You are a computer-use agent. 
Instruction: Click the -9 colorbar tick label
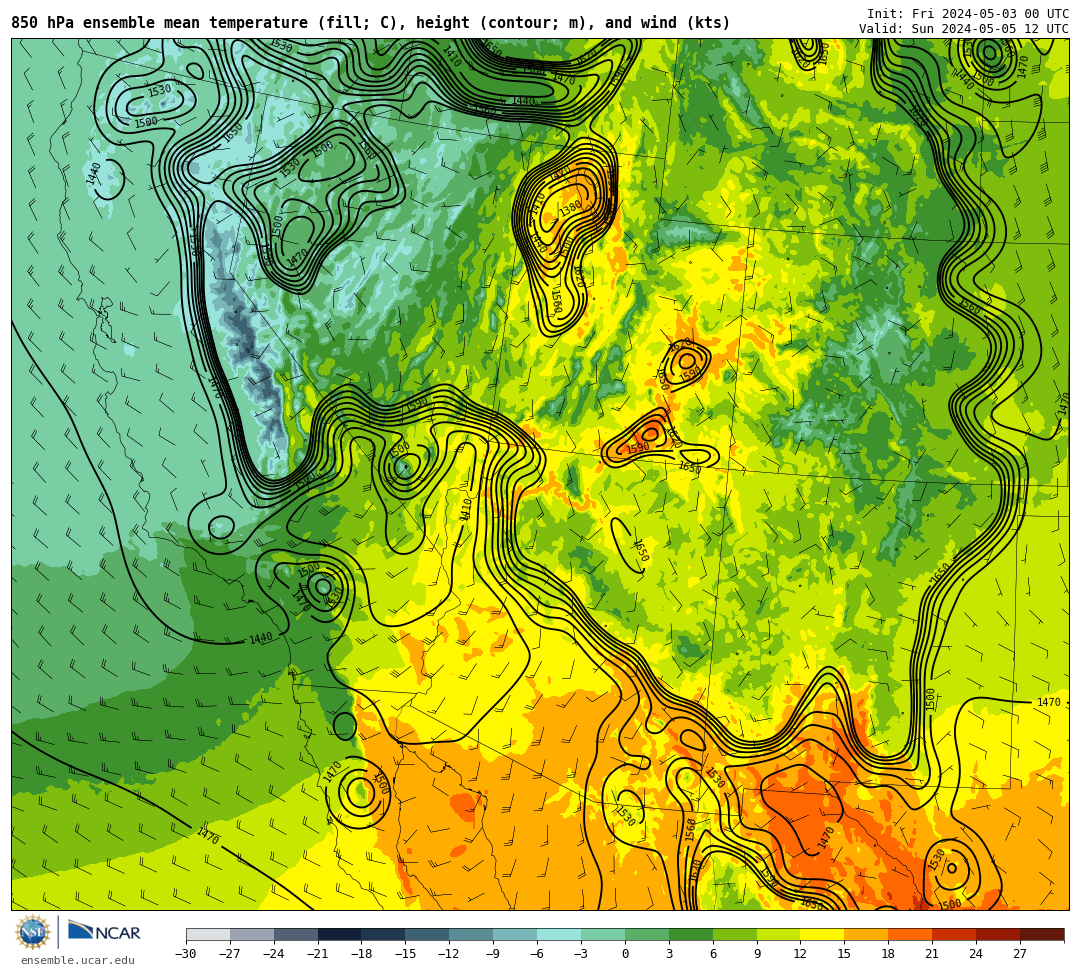coord(493,954)
